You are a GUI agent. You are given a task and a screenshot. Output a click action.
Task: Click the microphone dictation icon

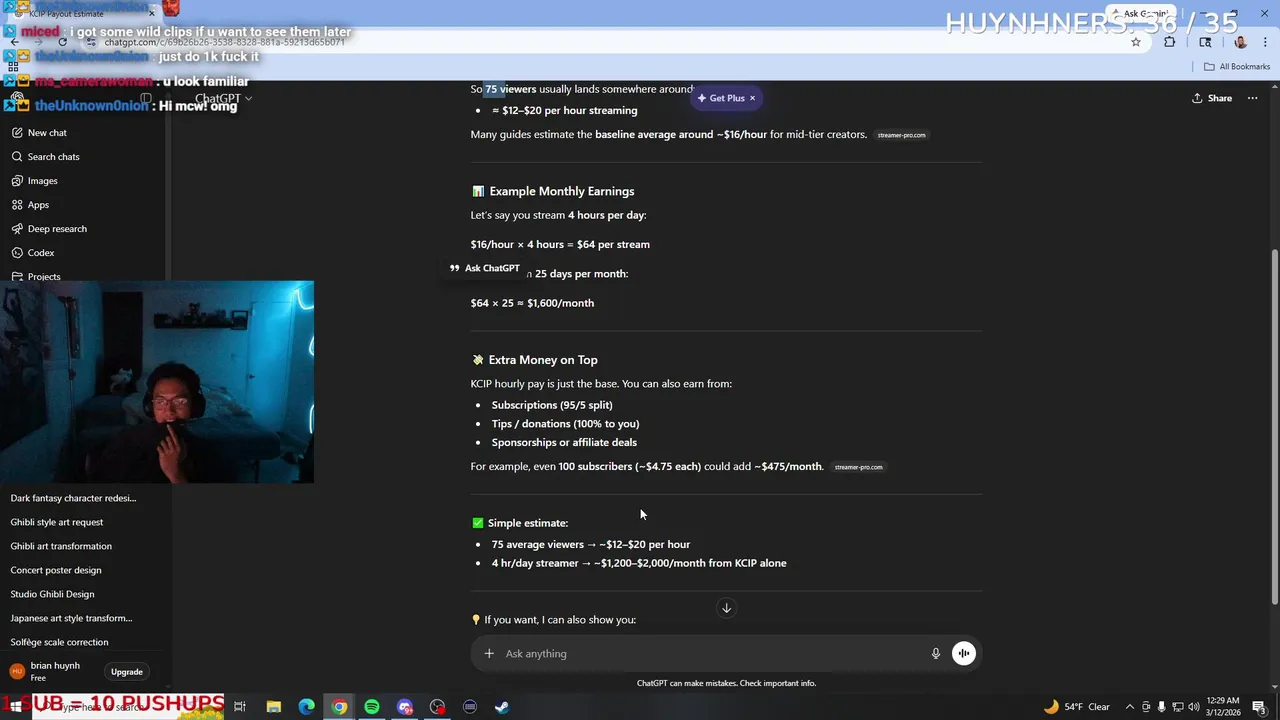point(936,654)
